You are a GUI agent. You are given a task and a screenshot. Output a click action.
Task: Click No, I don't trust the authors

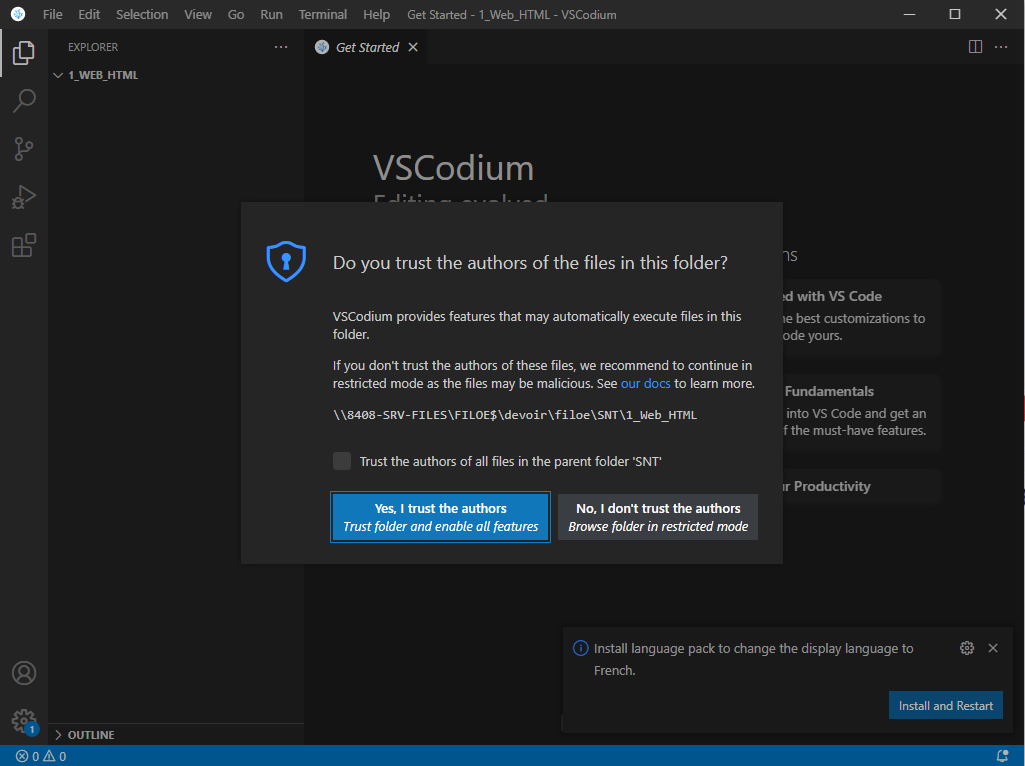pos(658,517)
